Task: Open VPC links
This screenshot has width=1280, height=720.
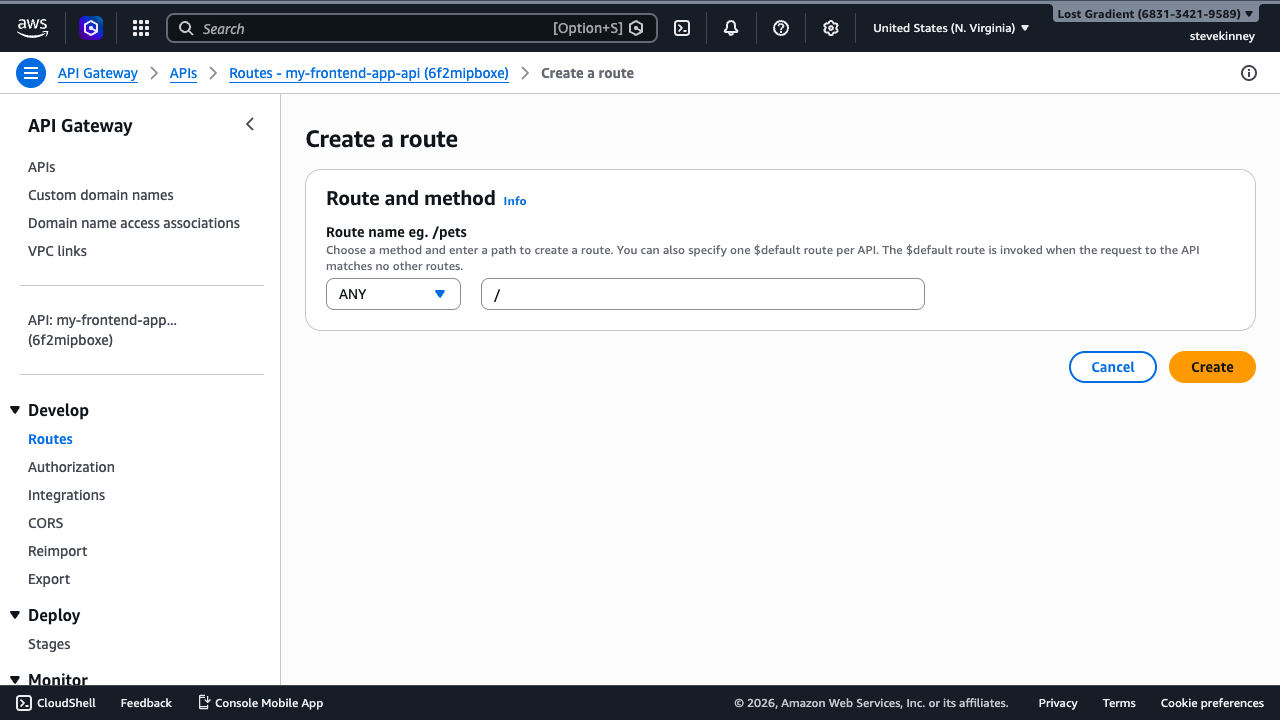Action: click(x=57, y=251)
